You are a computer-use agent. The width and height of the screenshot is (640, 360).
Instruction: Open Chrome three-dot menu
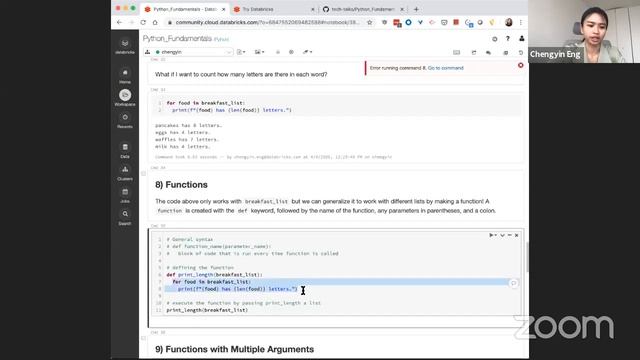coord(521,22)
